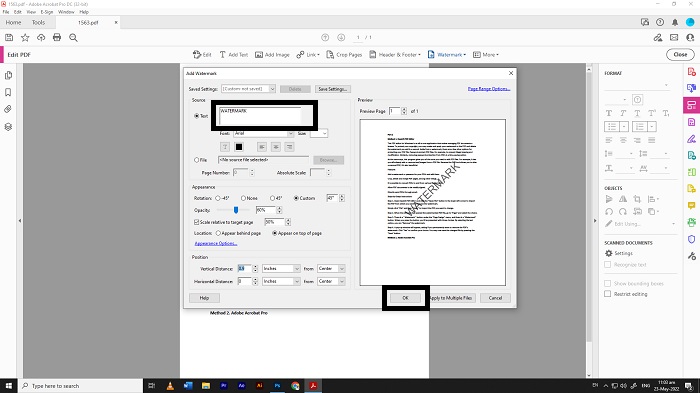Click the align text center icon in dialog
The image size is (700, 393).
click(276, 147)
